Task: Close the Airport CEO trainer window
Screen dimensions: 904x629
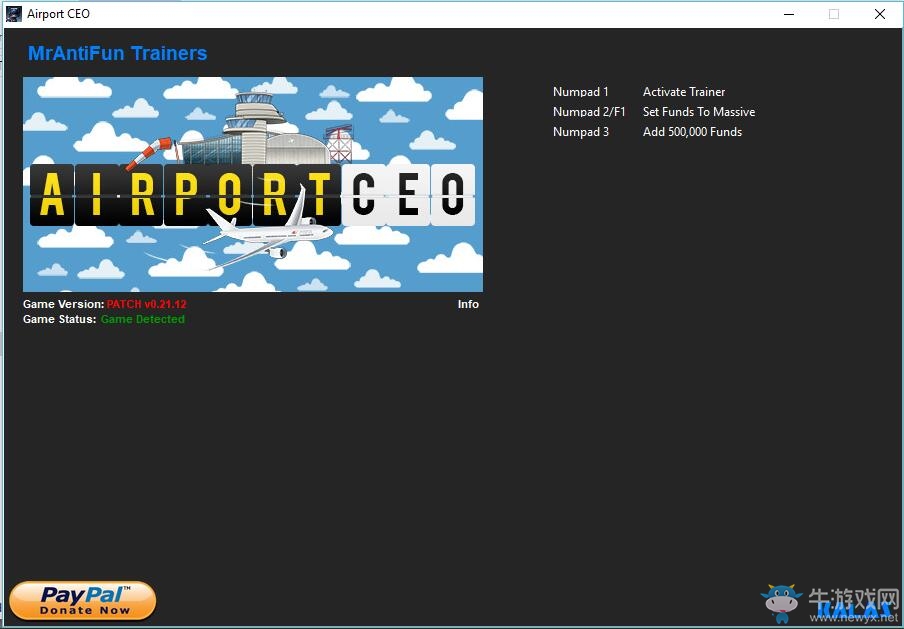Action: [880, 14]
